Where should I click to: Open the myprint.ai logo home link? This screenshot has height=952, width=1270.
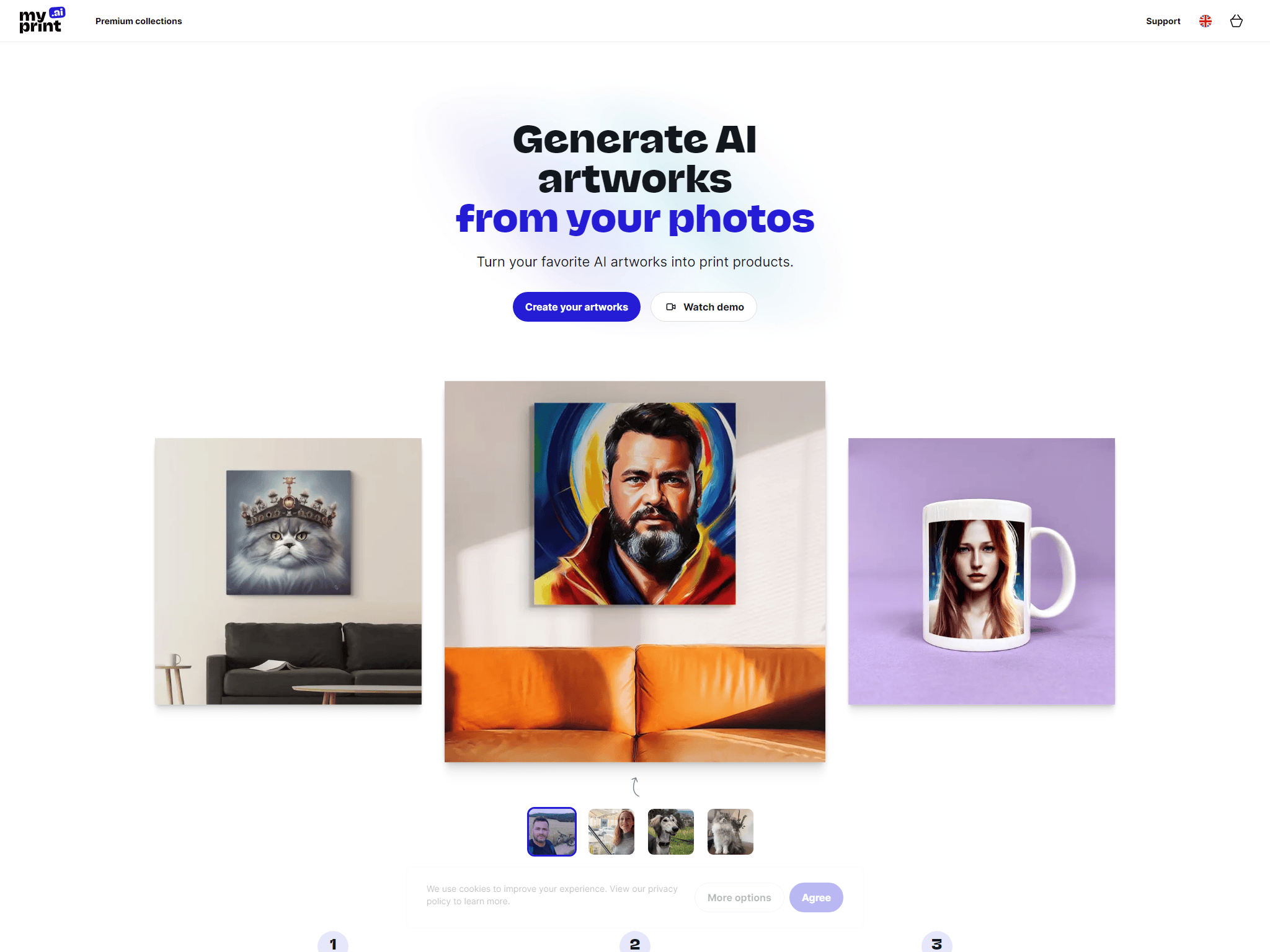42,20
